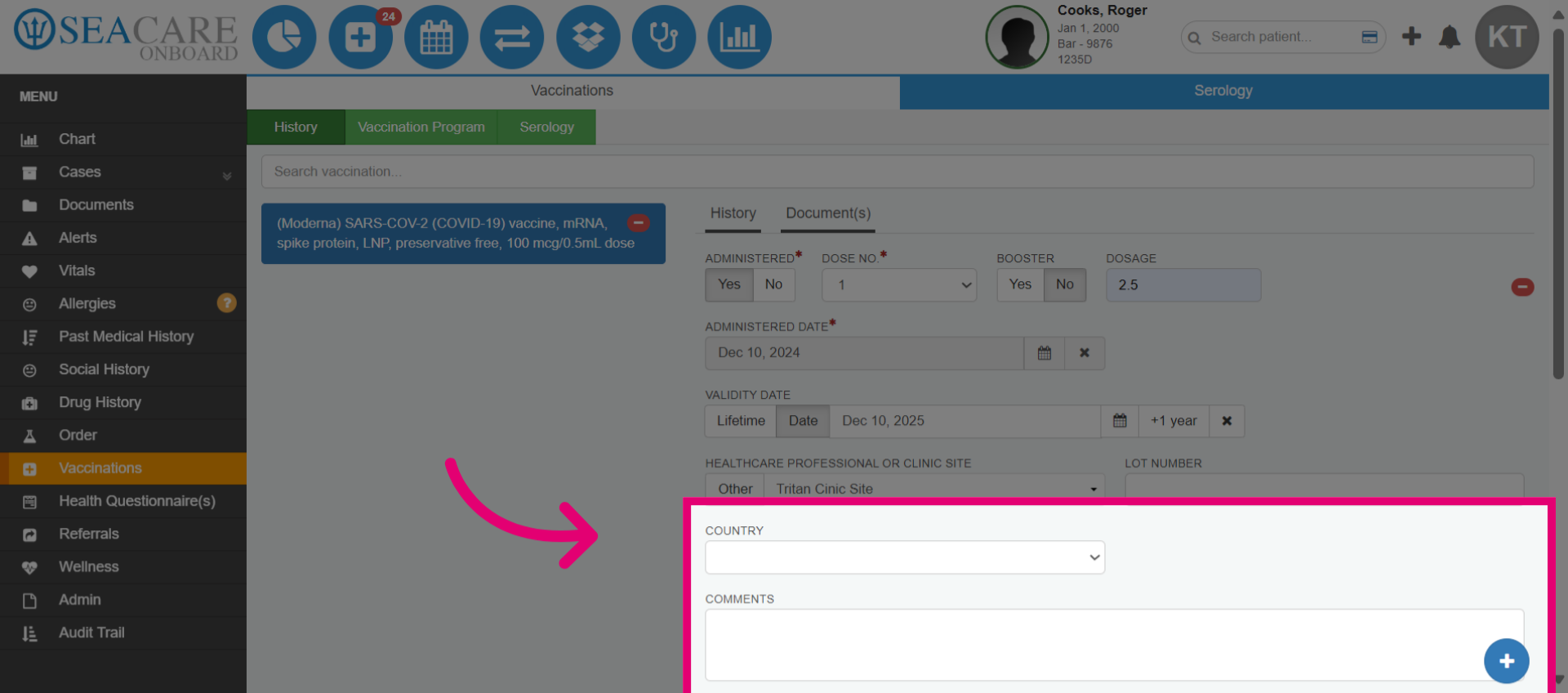Click the Allergies question mark badge

point(226,303)
